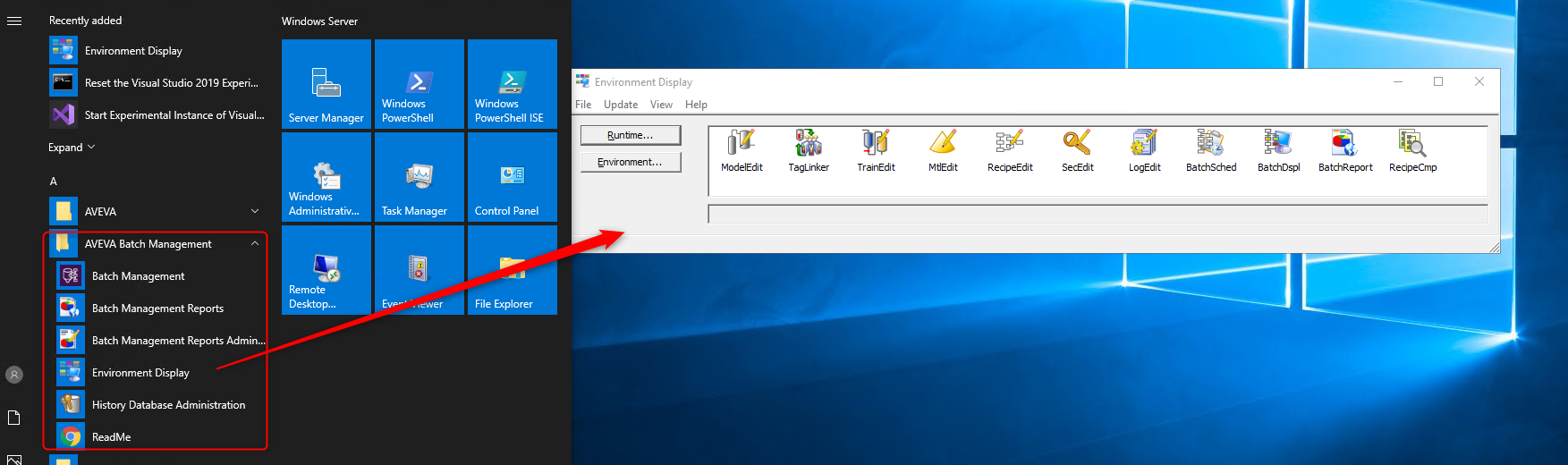Minimize the Environment Display window

pos(1398,81)
